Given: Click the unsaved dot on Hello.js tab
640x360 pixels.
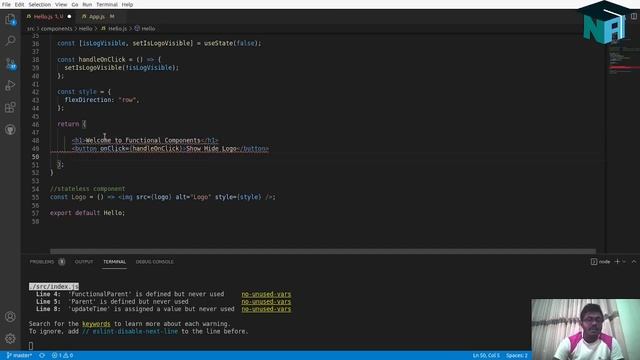Looking at the screenshot, I should [69, 16].
